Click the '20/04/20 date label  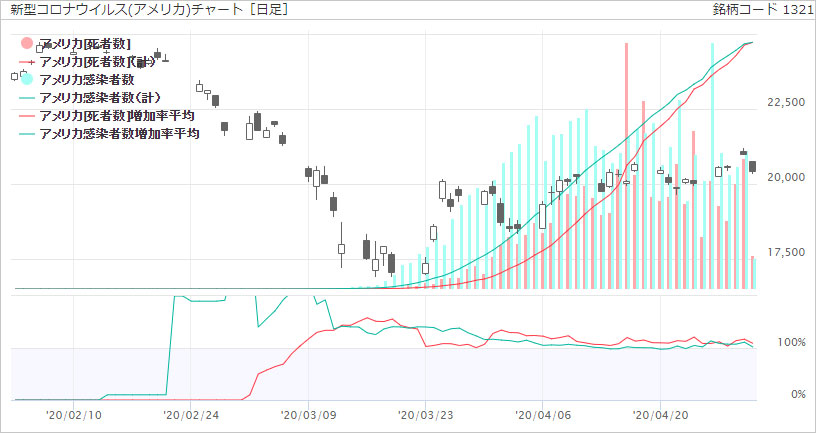(660, 415)
